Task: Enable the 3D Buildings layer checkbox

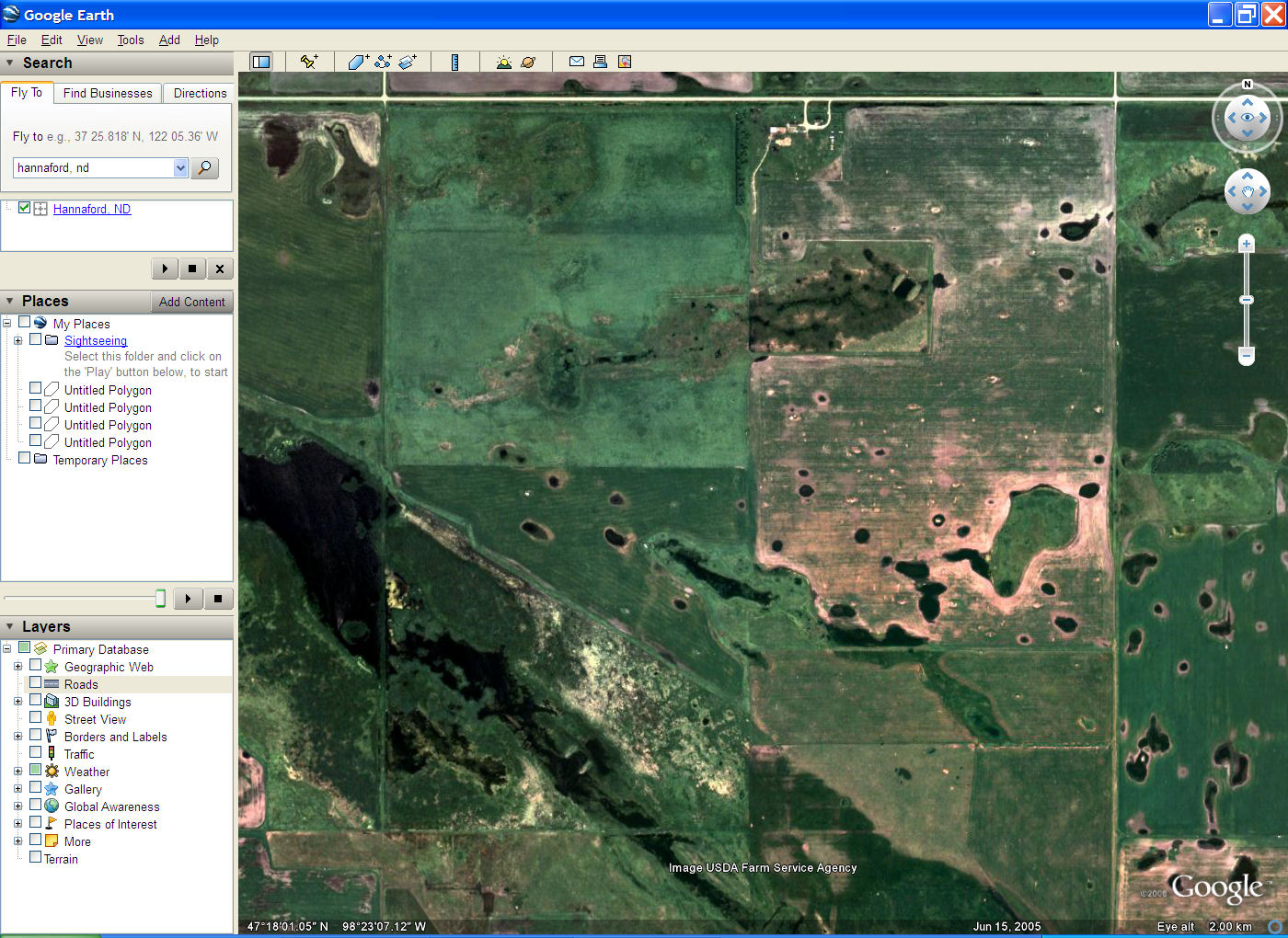Action: click(x=35, y=700)
